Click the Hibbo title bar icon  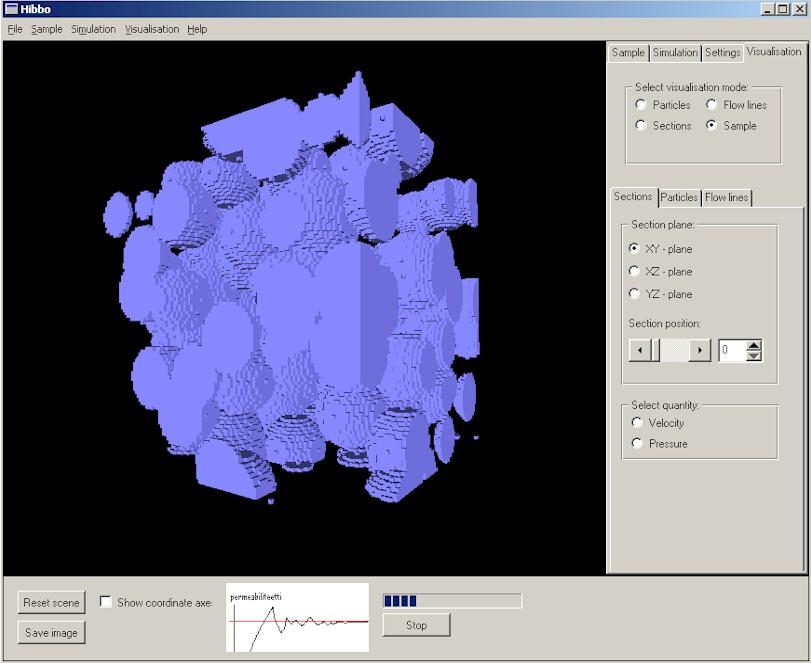[10, 9]
